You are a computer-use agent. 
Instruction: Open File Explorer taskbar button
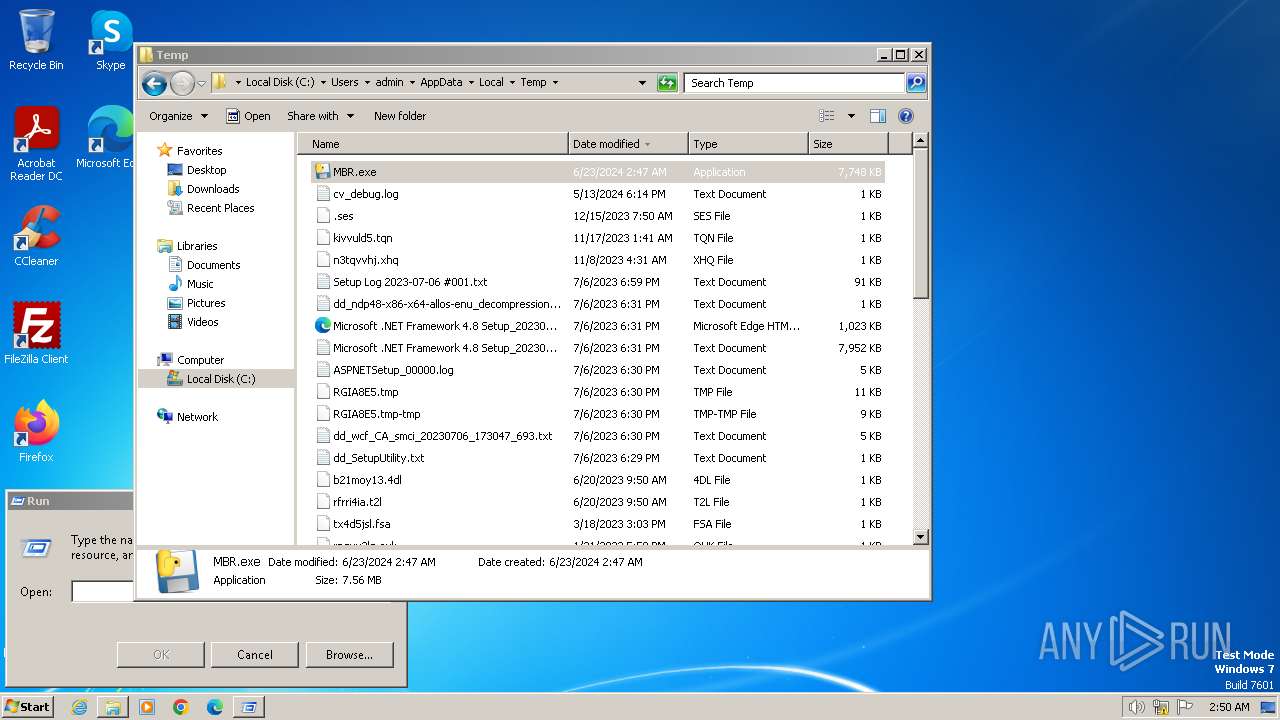113,707
